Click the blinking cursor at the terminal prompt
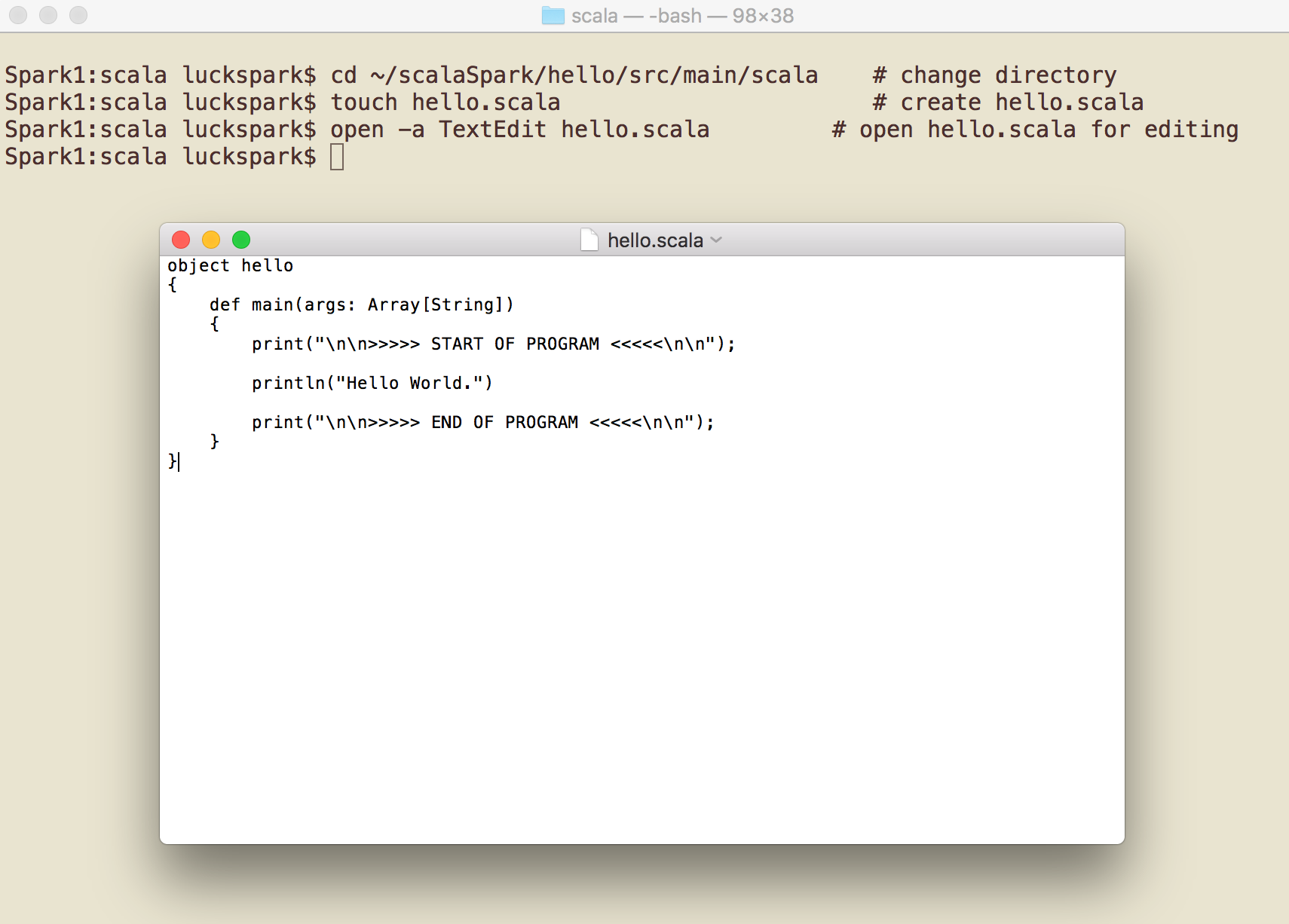The width and height of the screenshot is (1289, 924). coord(337,156)
